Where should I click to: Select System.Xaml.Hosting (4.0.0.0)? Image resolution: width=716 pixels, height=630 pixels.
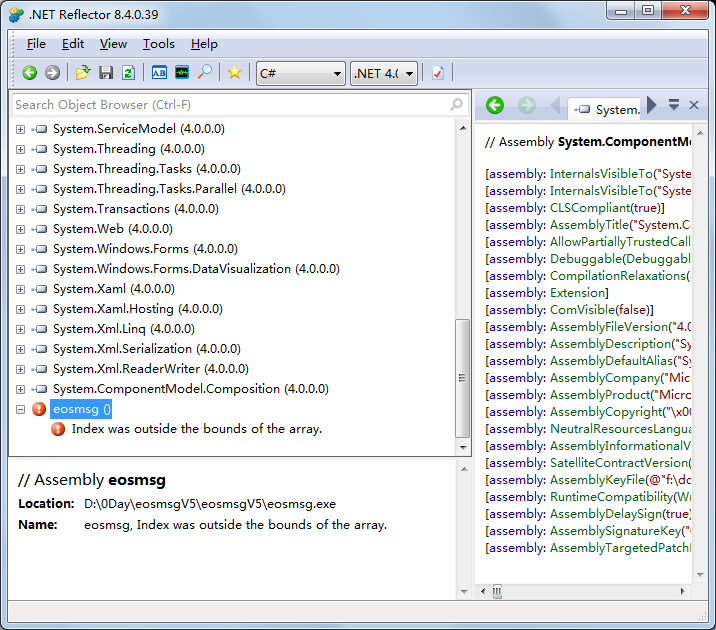point(138,309)
